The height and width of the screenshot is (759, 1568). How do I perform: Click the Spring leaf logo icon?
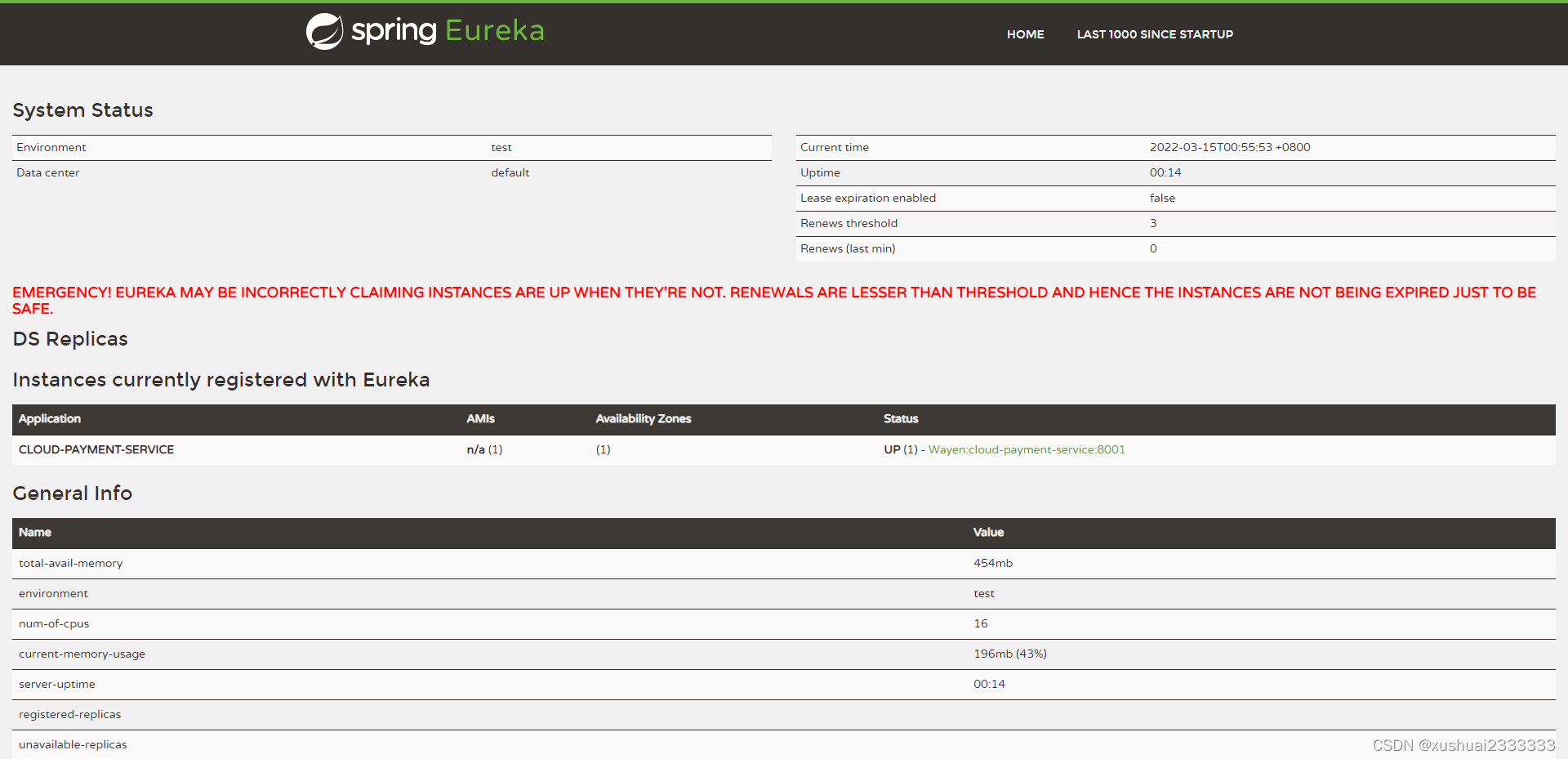click(x=324, y=32)
